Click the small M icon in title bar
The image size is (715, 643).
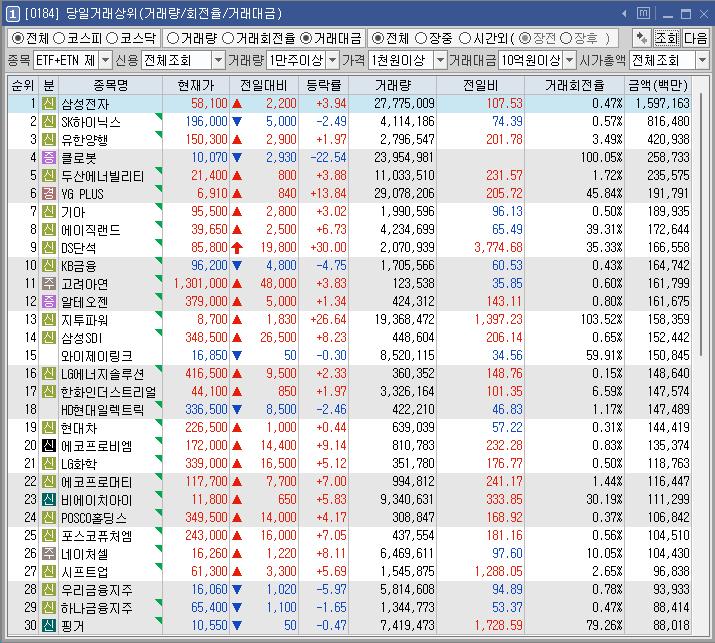coord(643,14)
